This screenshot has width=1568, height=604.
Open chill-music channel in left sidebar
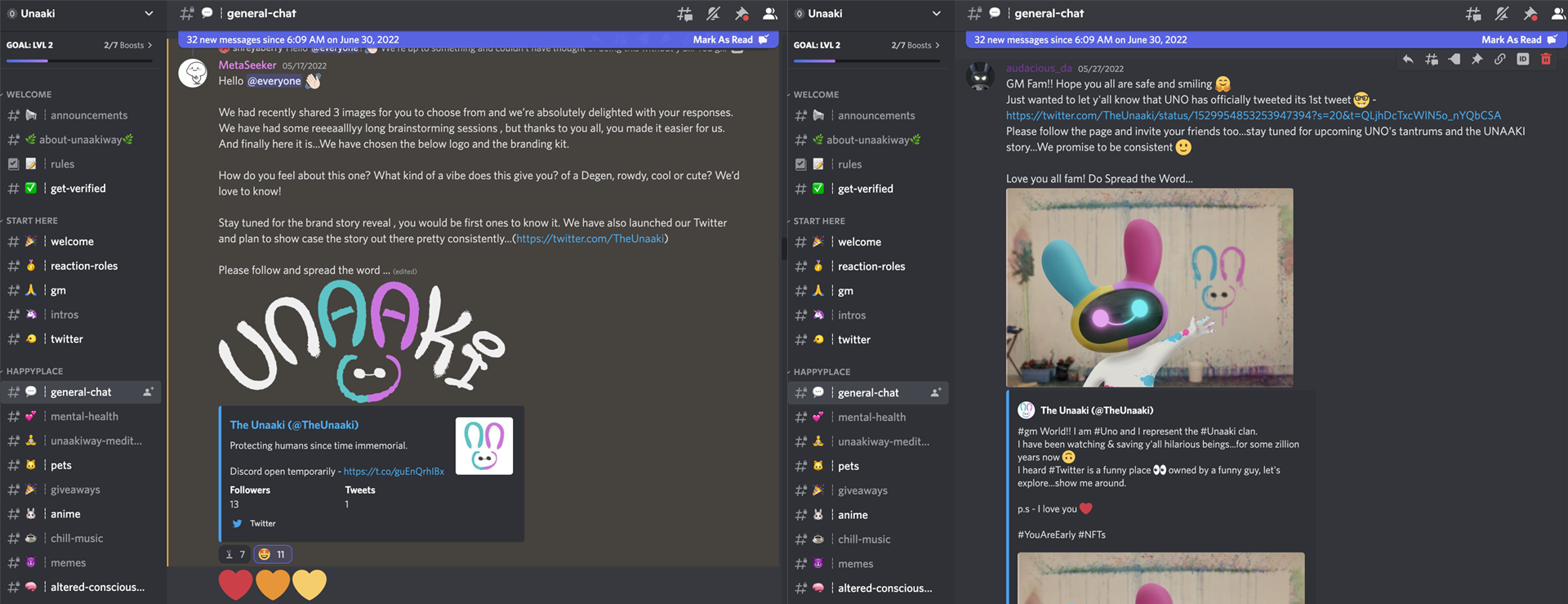82,539
